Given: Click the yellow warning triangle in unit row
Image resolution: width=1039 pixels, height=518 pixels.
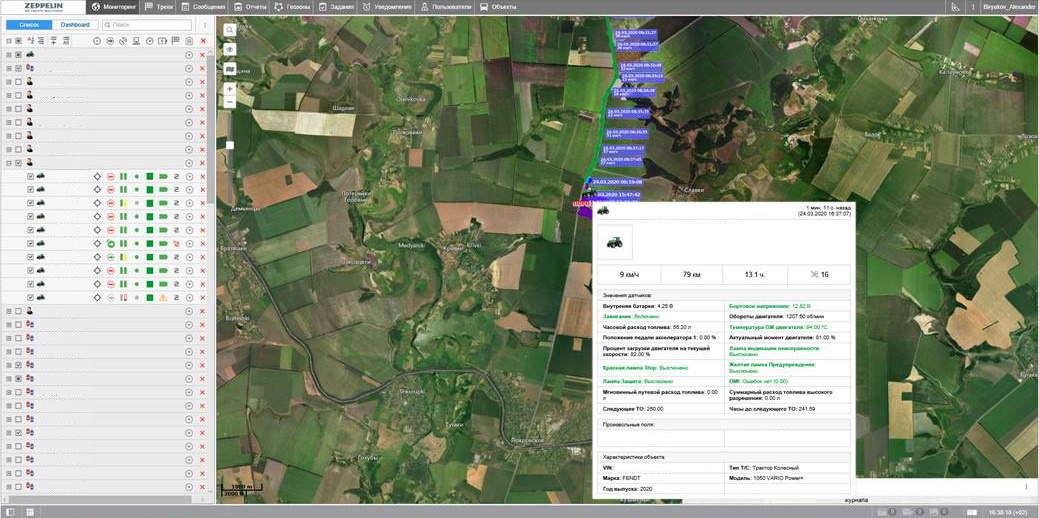Looking at the screenshot, I should [163, 297].
